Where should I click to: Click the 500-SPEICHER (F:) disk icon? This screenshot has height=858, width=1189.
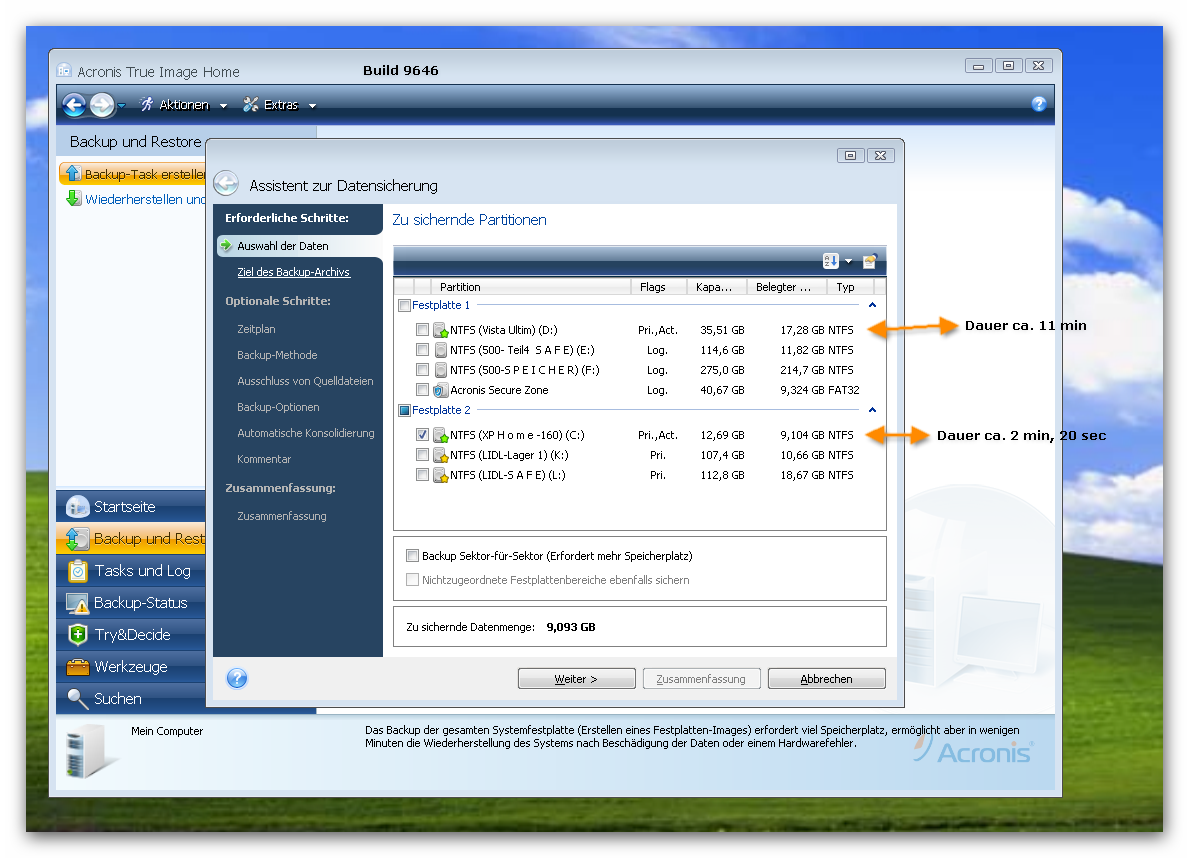(x=441, y=370)
